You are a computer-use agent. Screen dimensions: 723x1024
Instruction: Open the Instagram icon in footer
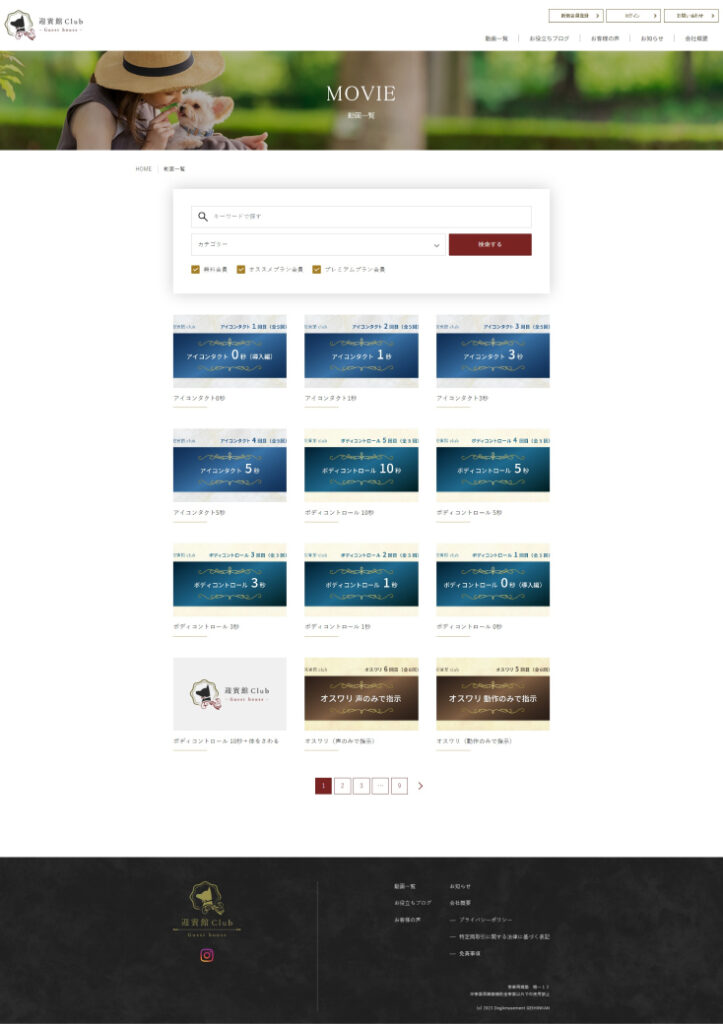tap(207, 955)
